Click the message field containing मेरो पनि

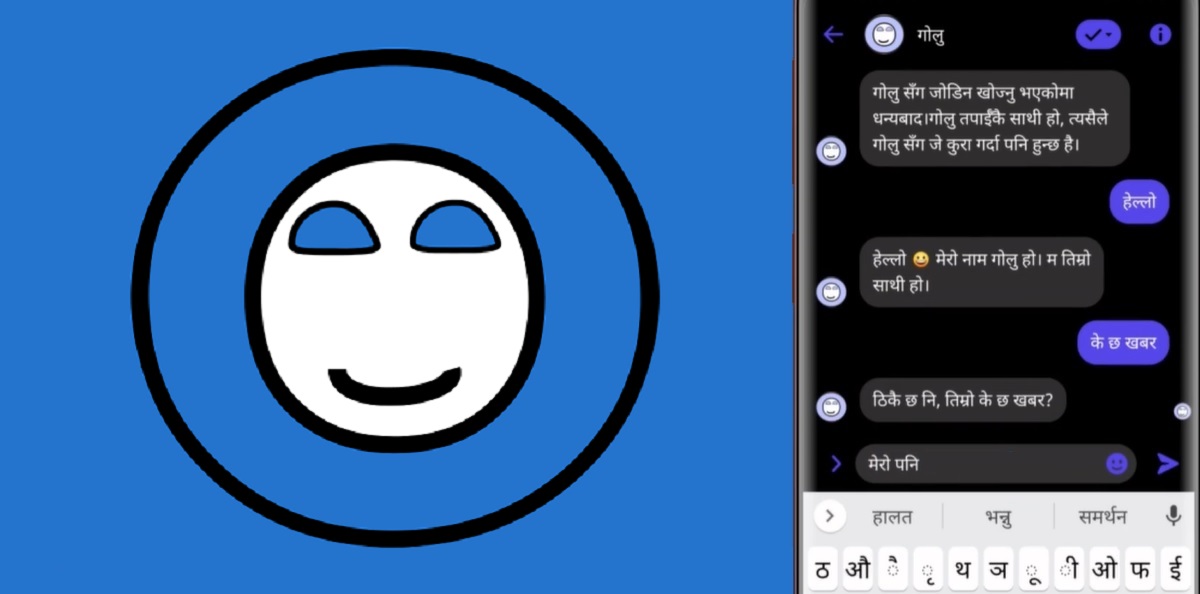click(x=996, y=464)
